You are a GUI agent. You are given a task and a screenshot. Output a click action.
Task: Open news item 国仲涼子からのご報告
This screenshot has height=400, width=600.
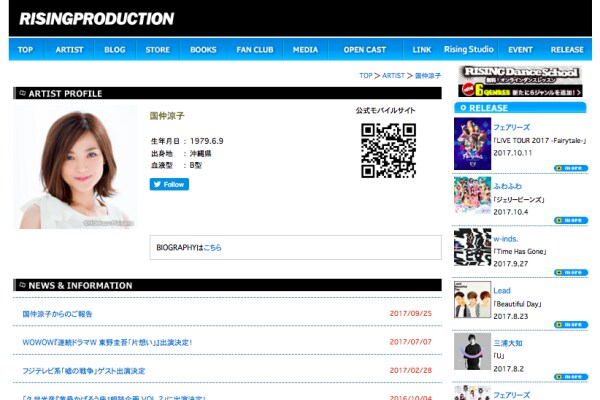57,314
